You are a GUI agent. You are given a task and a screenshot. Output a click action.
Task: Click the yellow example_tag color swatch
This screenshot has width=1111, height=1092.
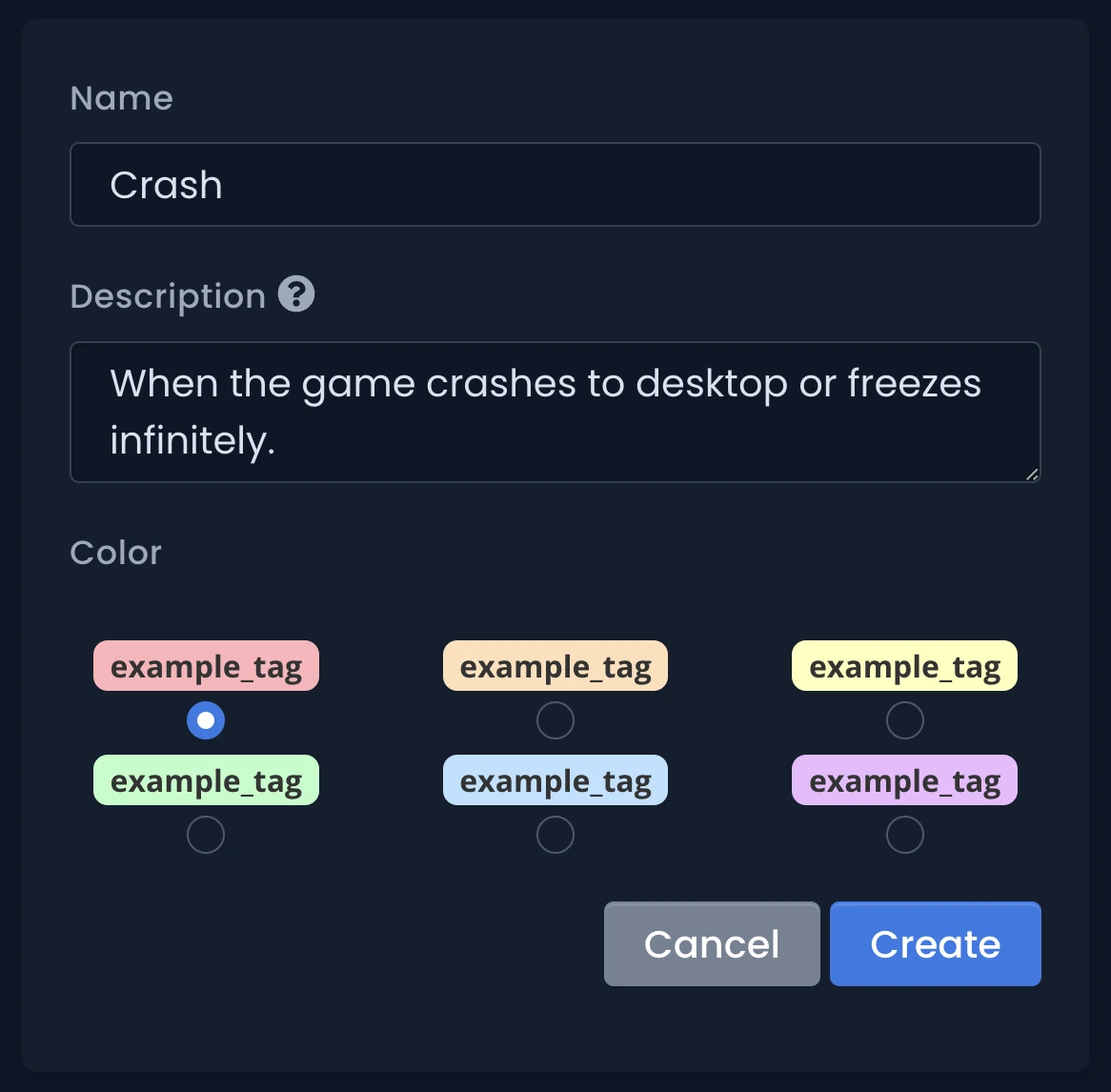click(x=904, y=665)
